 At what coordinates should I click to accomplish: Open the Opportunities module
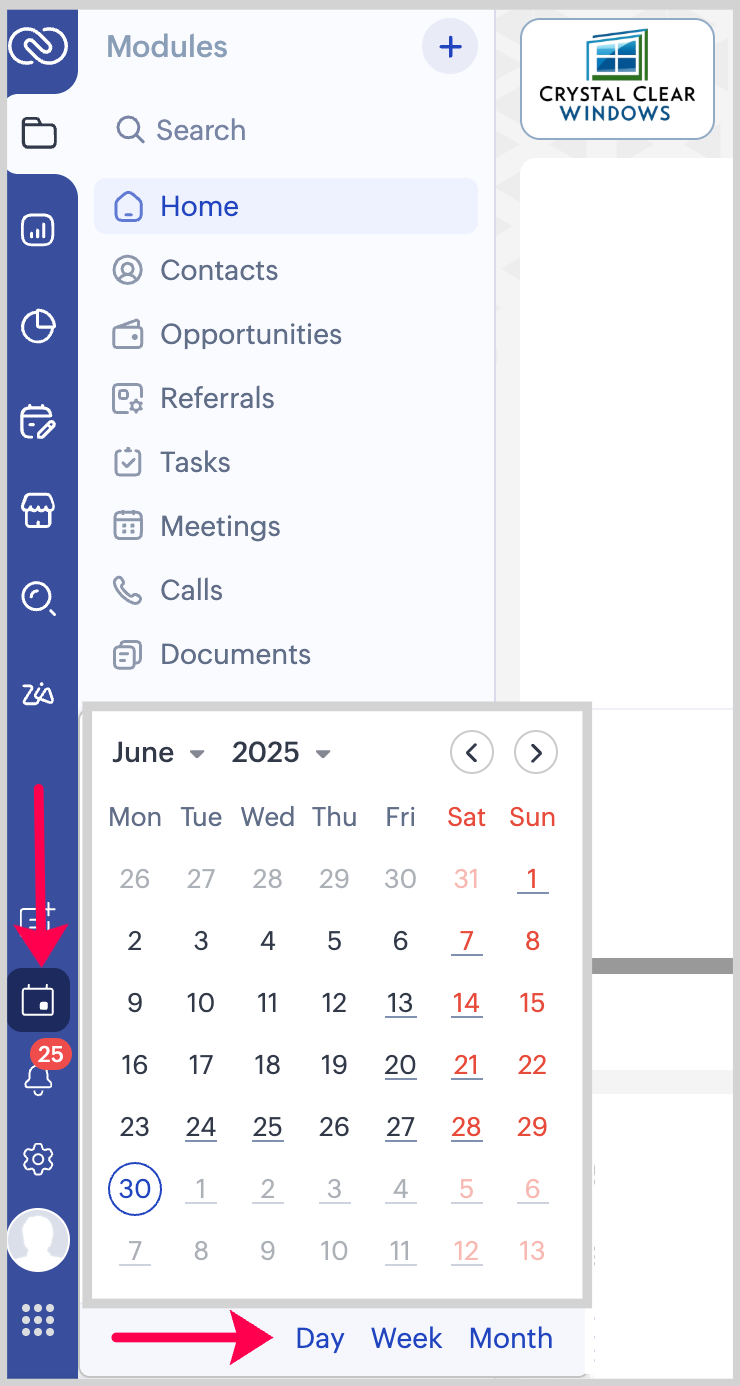click(250, 334)
